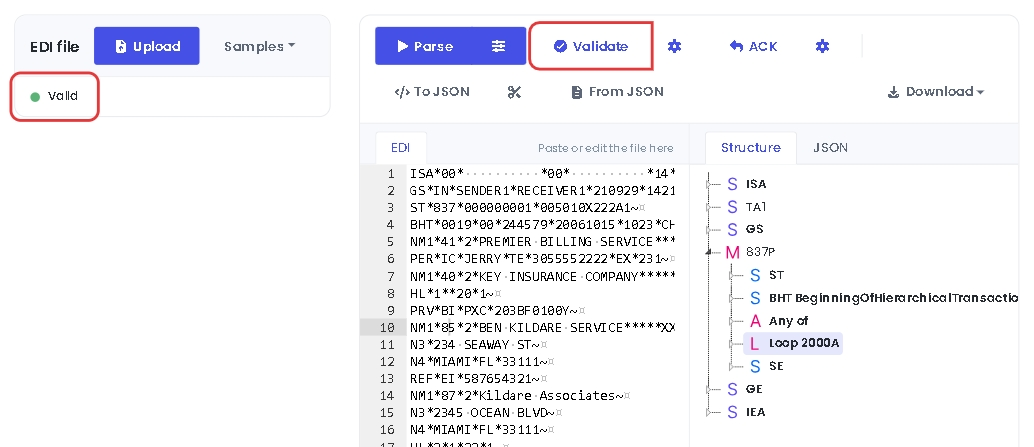
Task: Click NM1*41*2*PREMIER BILLING SERVICE line
Action: pyautogui.click(x=543, y=242)
